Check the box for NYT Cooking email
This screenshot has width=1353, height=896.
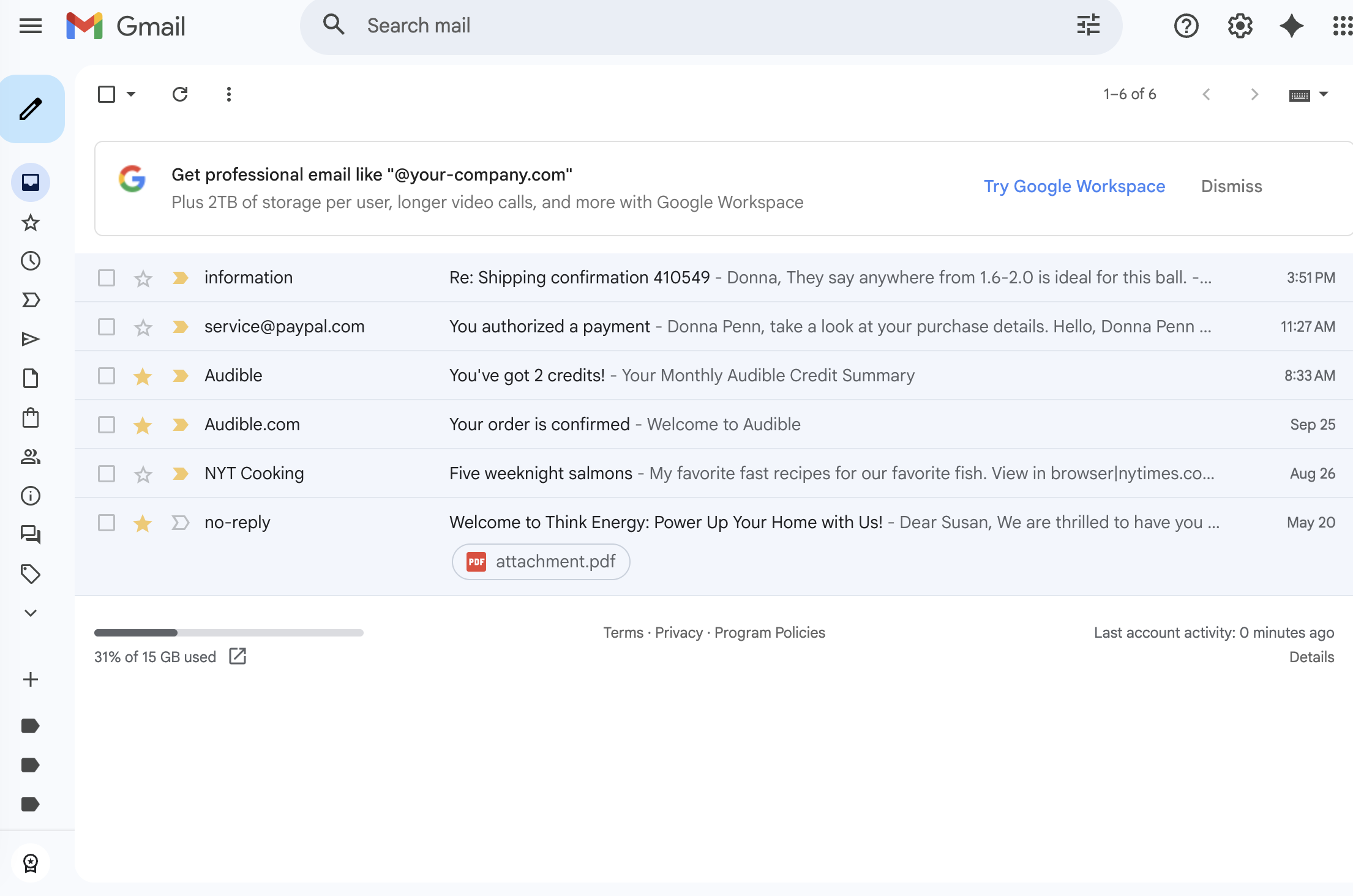[x=107, y=474]
